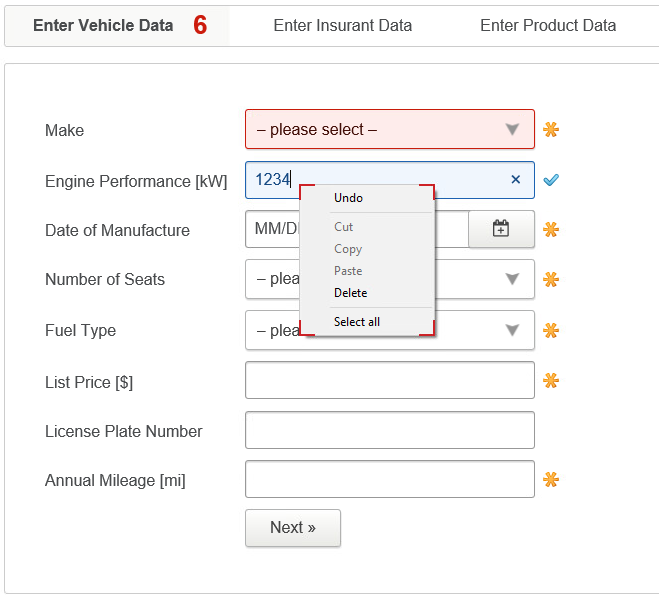Click the asterisk next to Make
Image resolution: width=659 pixels, height=598 pixels.
pyautogui.click(x=551, y=129)
